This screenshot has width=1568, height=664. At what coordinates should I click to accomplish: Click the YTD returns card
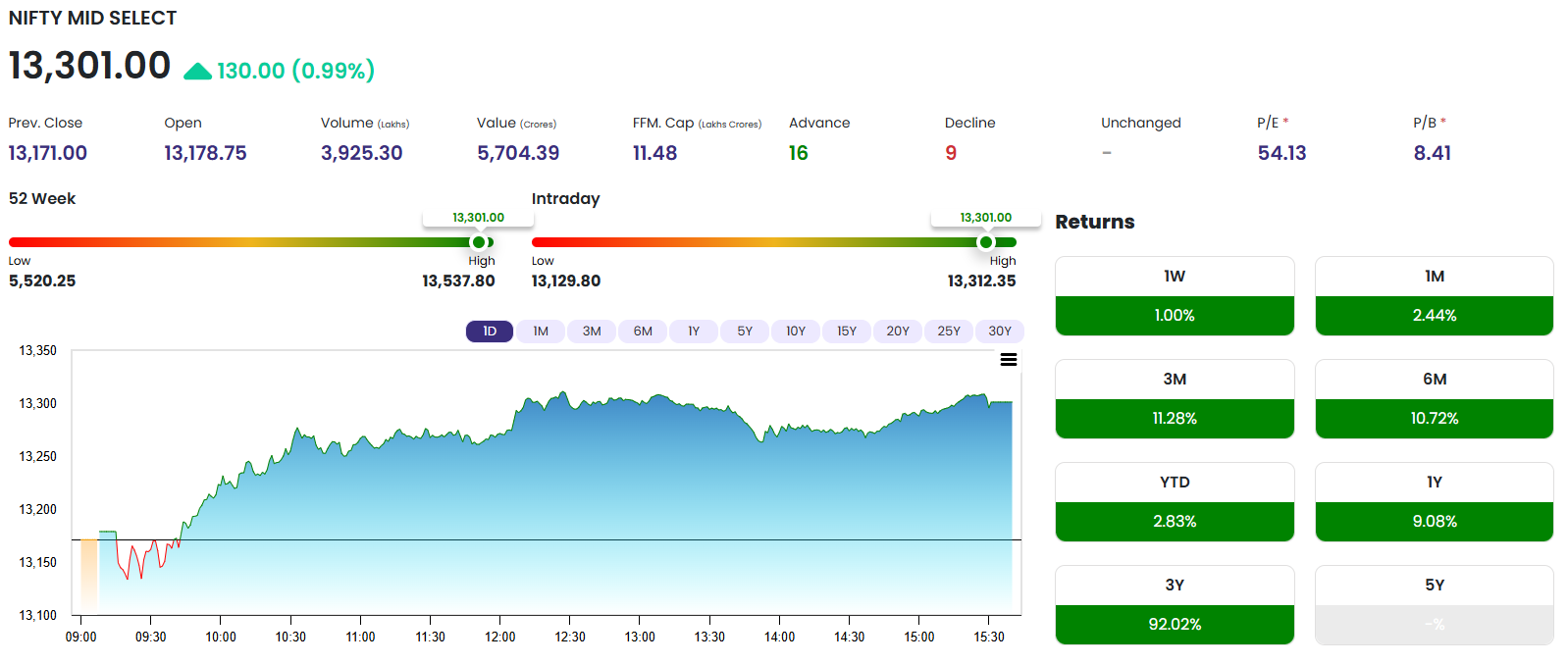tap(1175, 502)
